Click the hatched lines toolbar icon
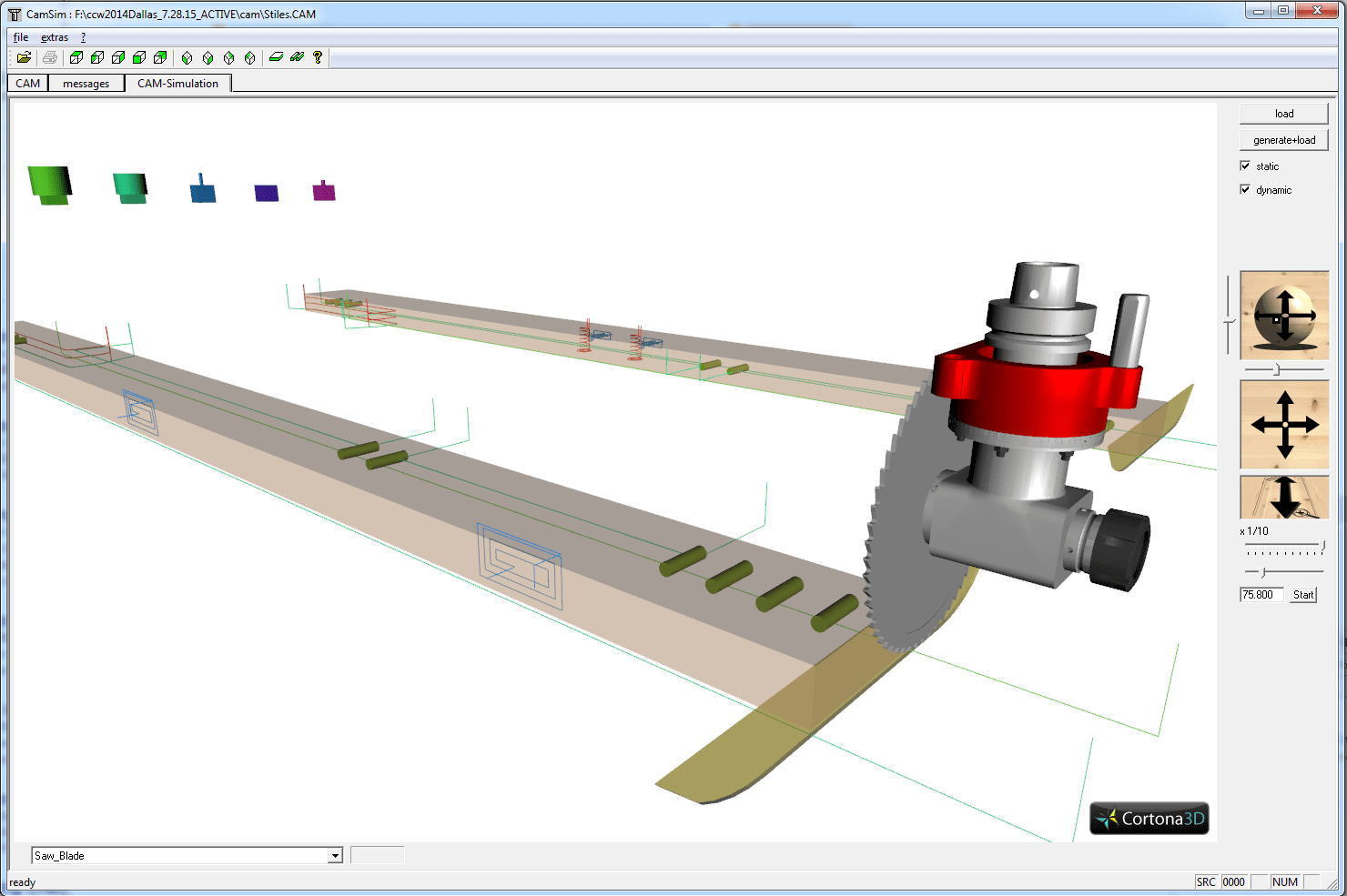1347x896 pixels. (x=297, y=56)
